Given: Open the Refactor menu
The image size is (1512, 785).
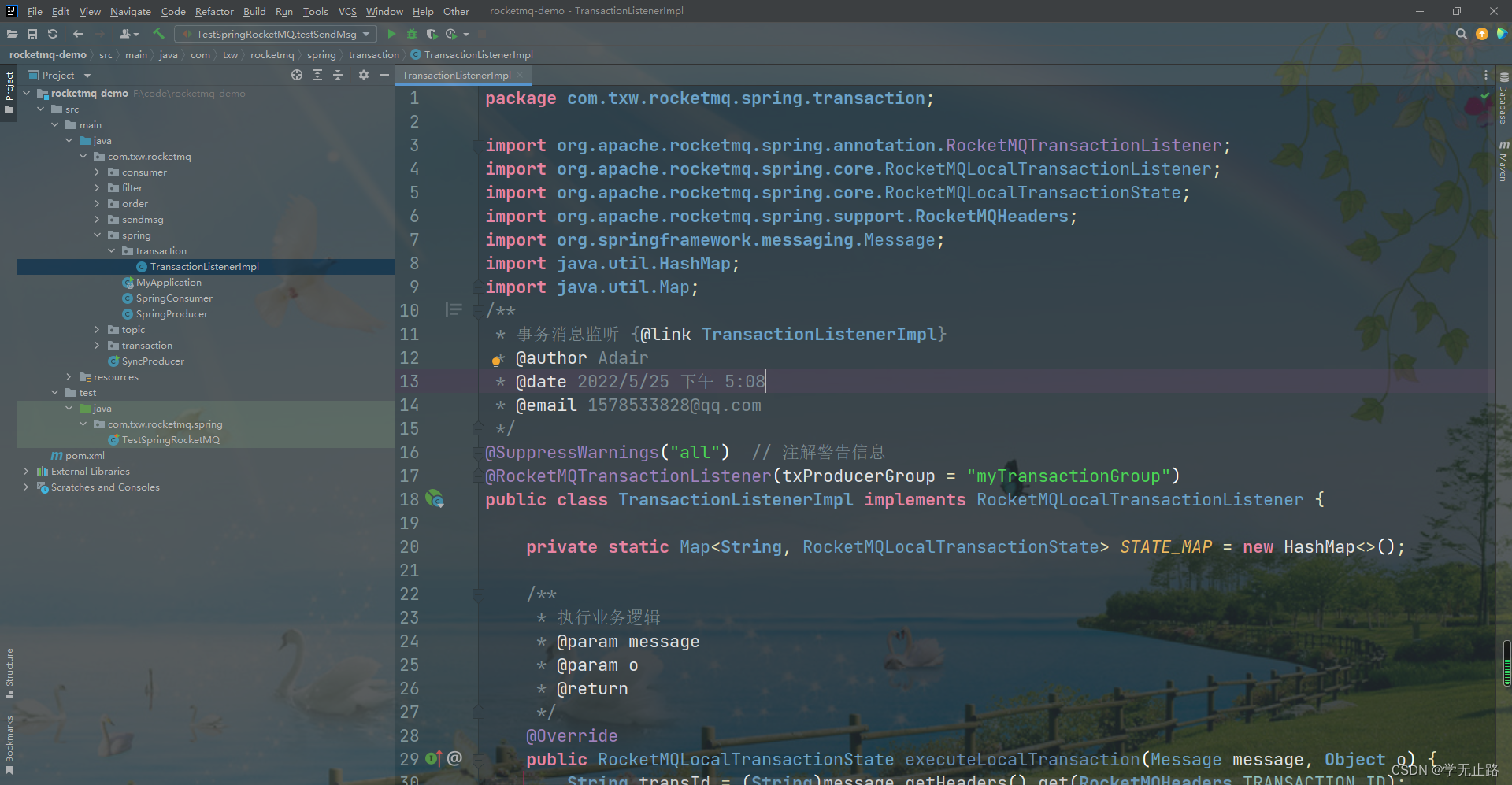Looking at the screenshot, I should pos(214,11).
